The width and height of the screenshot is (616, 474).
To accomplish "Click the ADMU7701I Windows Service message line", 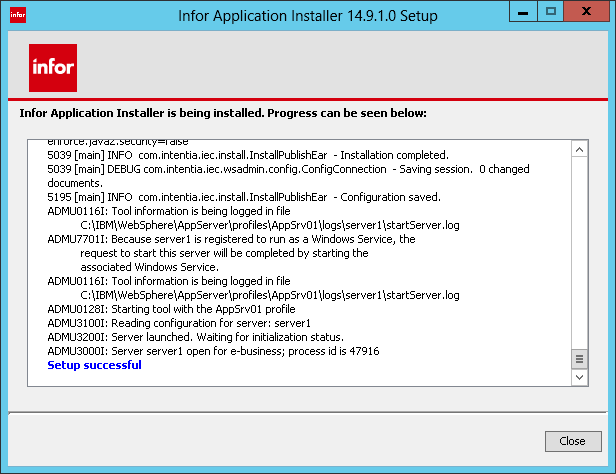I will [x=231, y=240].
